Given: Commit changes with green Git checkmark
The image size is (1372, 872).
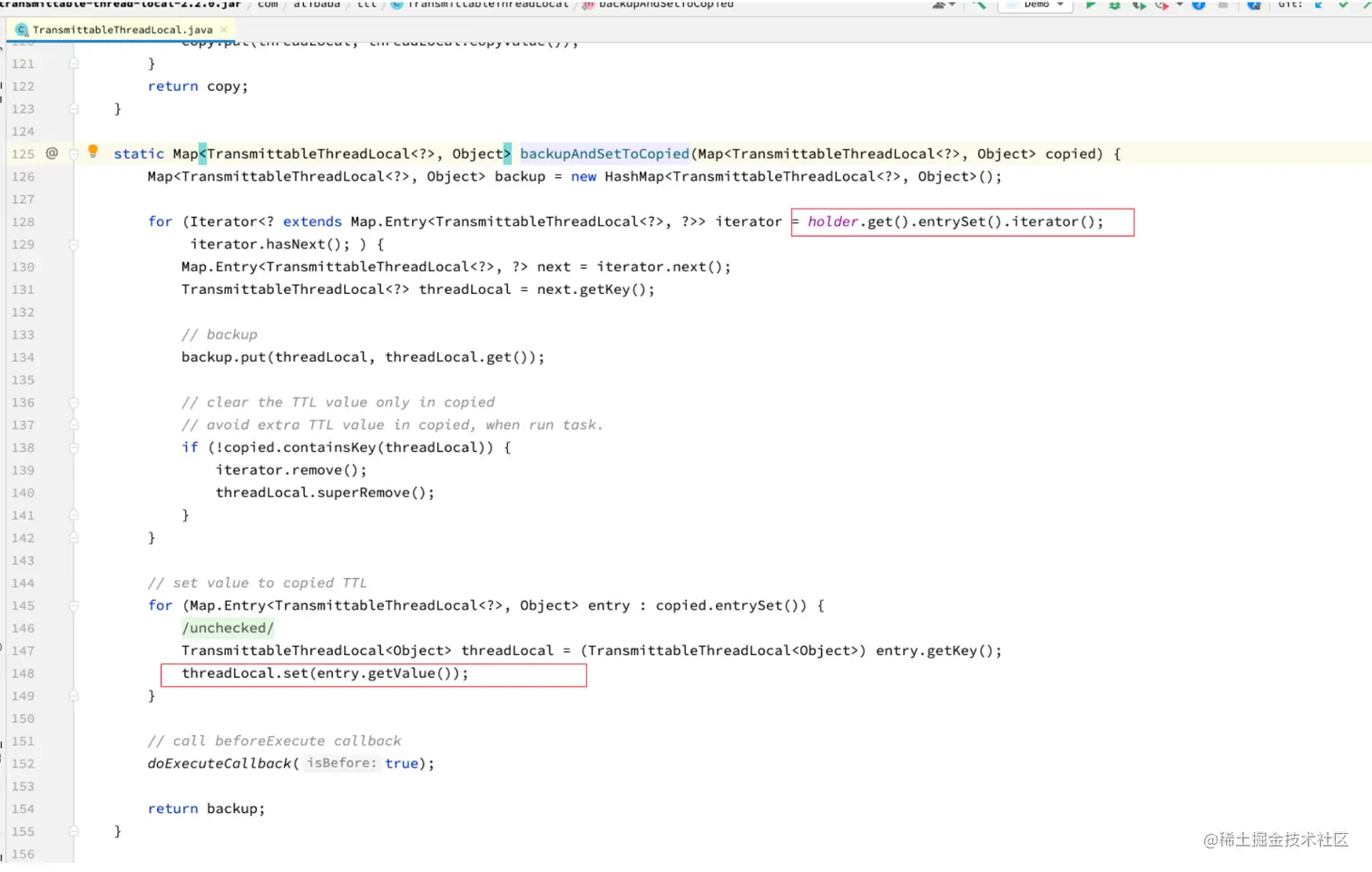Looking at the screenshot, I should click(x=1343, y=5).
